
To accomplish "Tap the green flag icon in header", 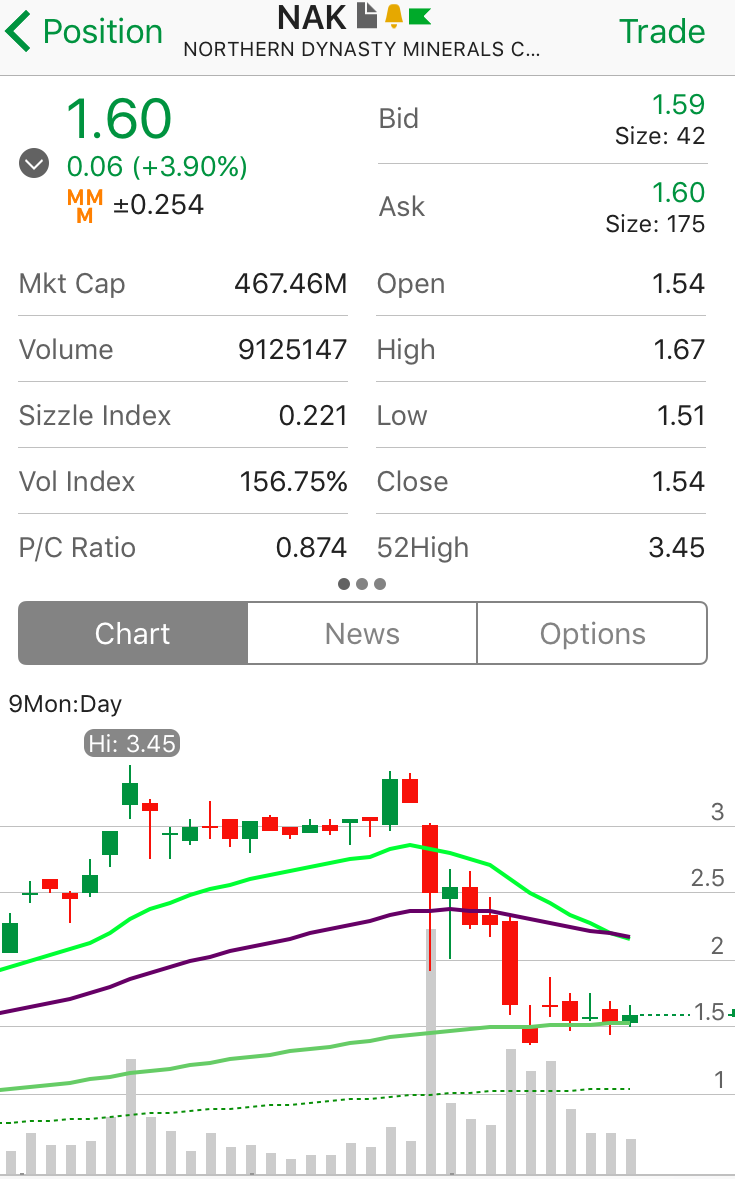I will pos(420,16).
